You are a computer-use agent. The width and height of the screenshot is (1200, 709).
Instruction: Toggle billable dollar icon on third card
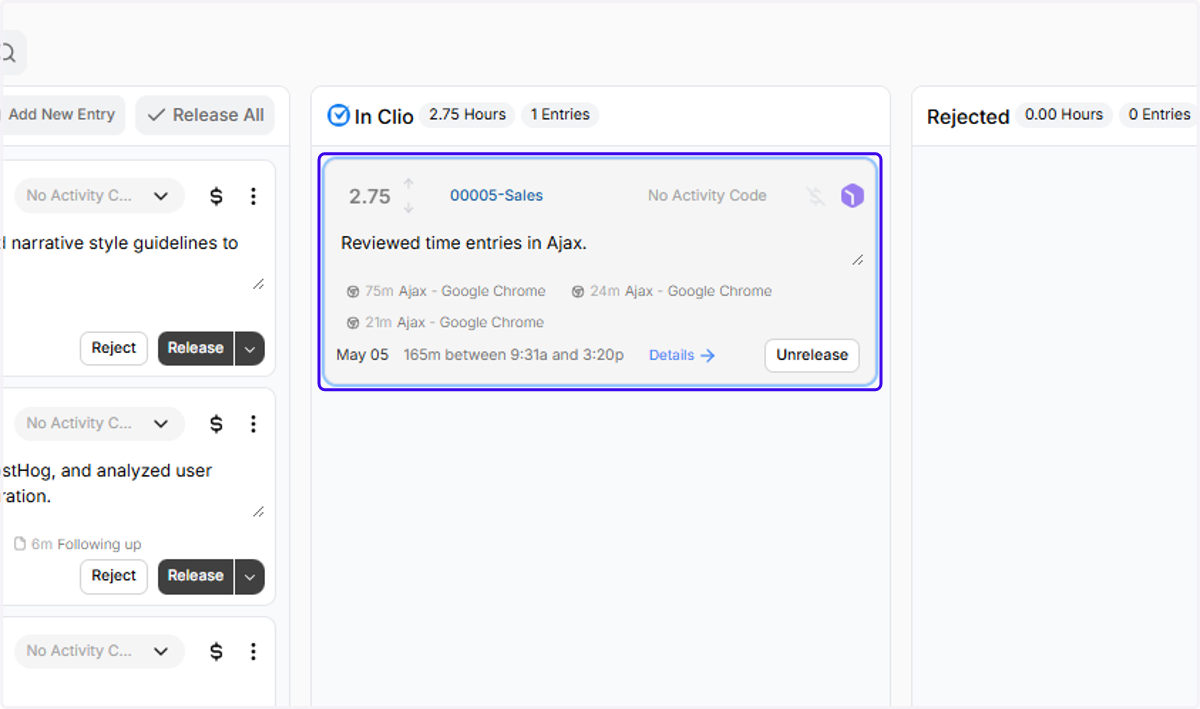coord(216,651)
